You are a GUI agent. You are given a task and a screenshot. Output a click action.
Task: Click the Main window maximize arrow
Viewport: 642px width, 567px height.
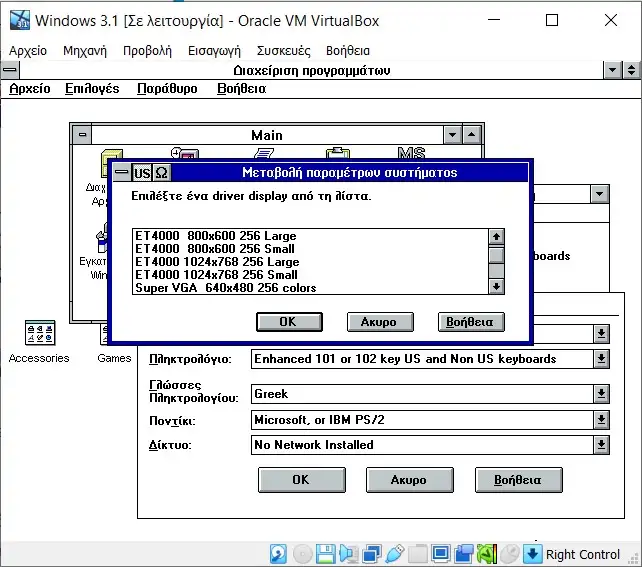click(x=472, y=135)
